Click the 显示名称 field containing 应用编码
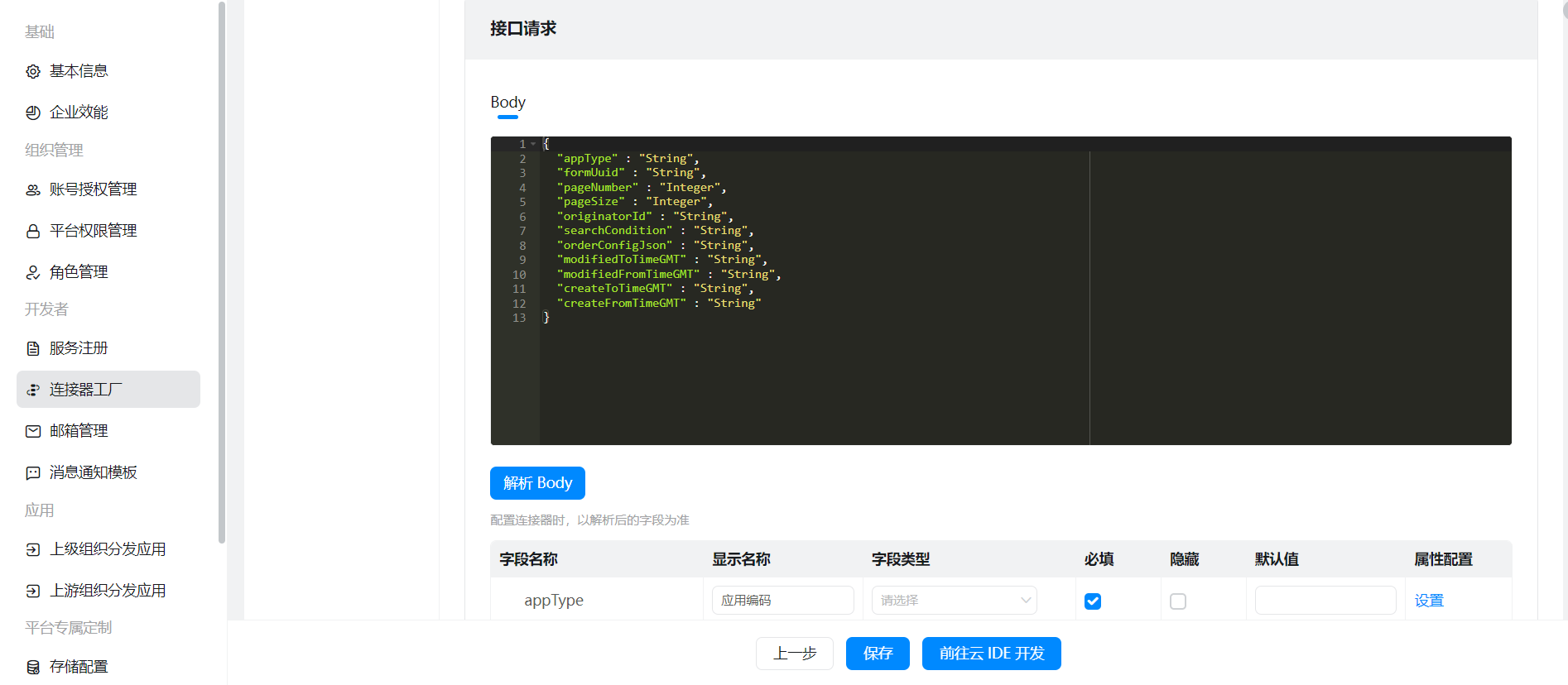Viewport: 1568px width, 685px height. click(x=782, y=601)
